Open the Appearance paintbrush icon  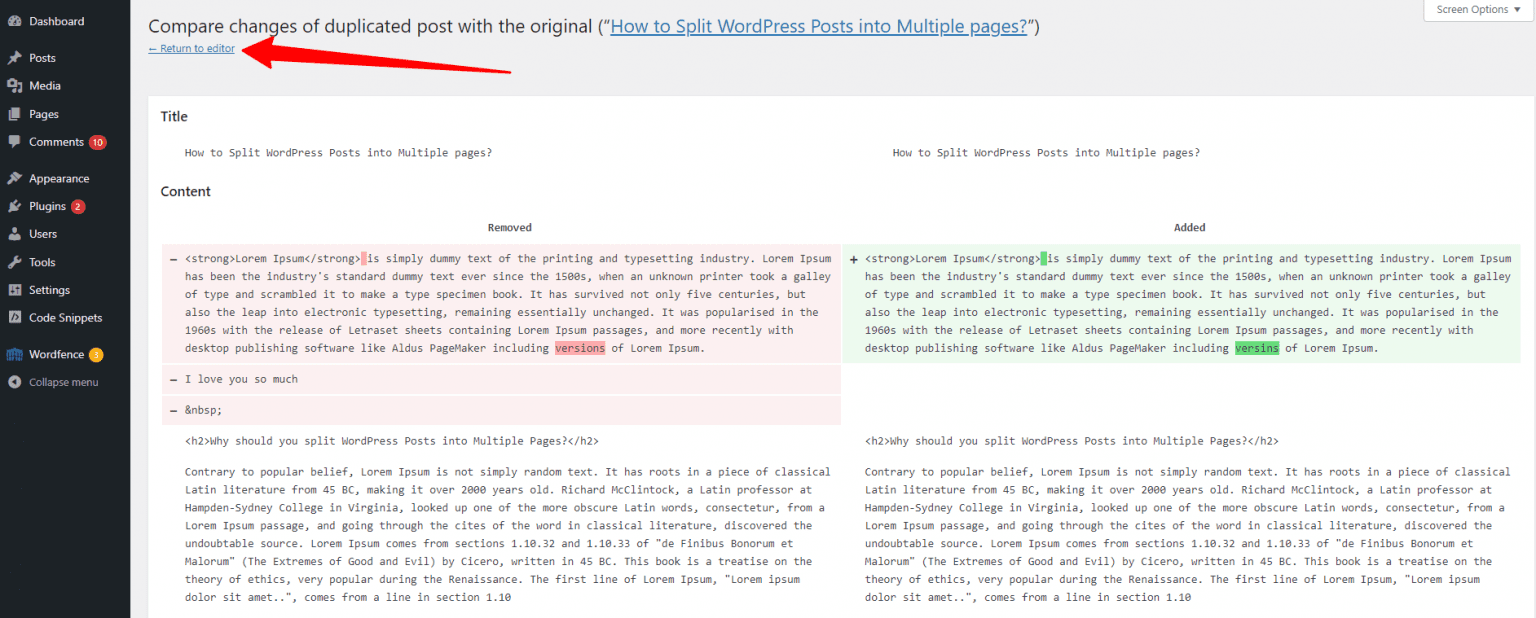[x=14, y=177]
